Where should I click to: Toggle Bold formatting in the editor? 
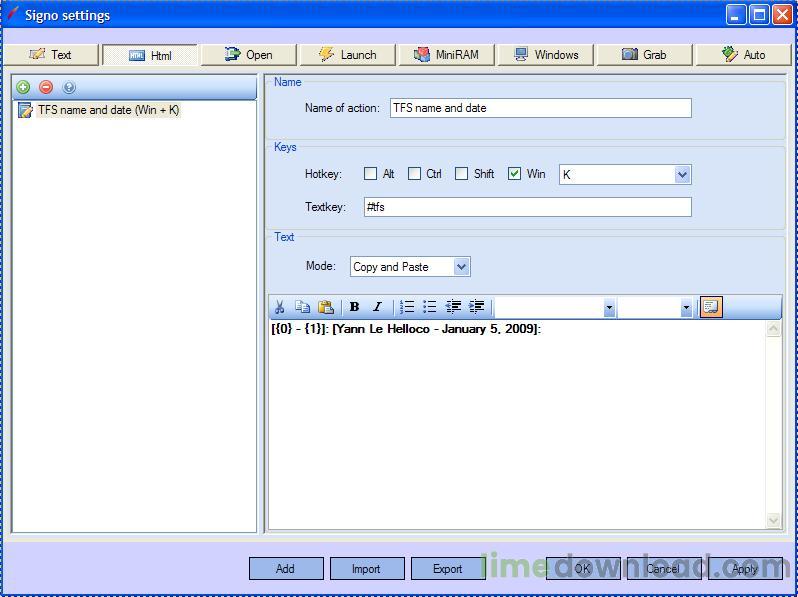(355, 307)
